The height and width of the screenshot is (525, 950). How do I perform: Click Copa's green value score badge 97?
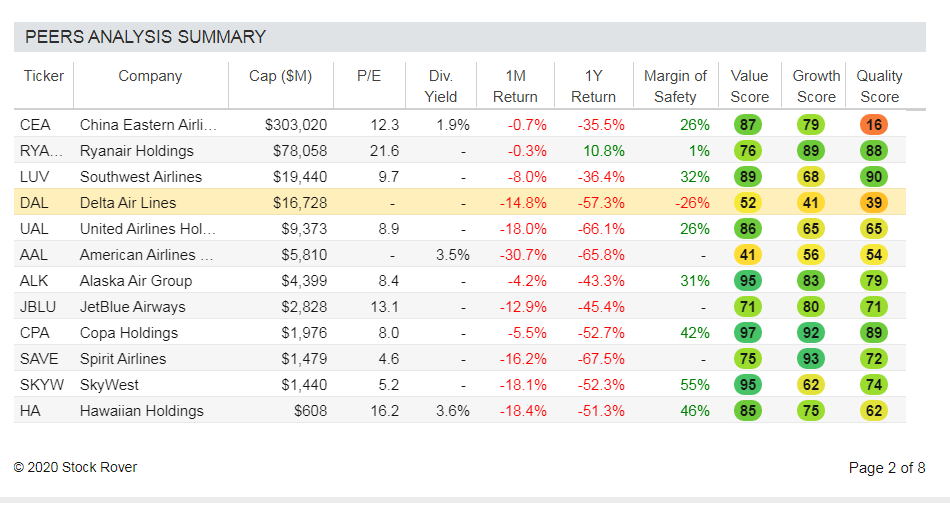(748, 333)
